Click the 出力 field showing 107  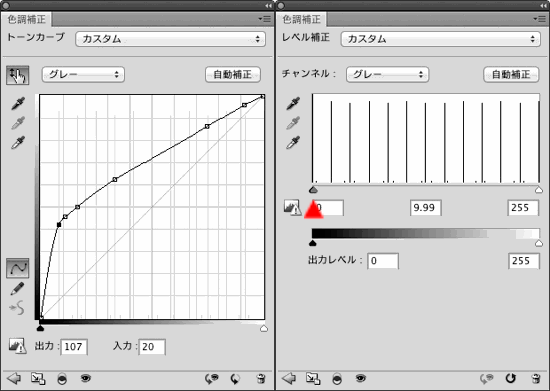tap(74, 347)
